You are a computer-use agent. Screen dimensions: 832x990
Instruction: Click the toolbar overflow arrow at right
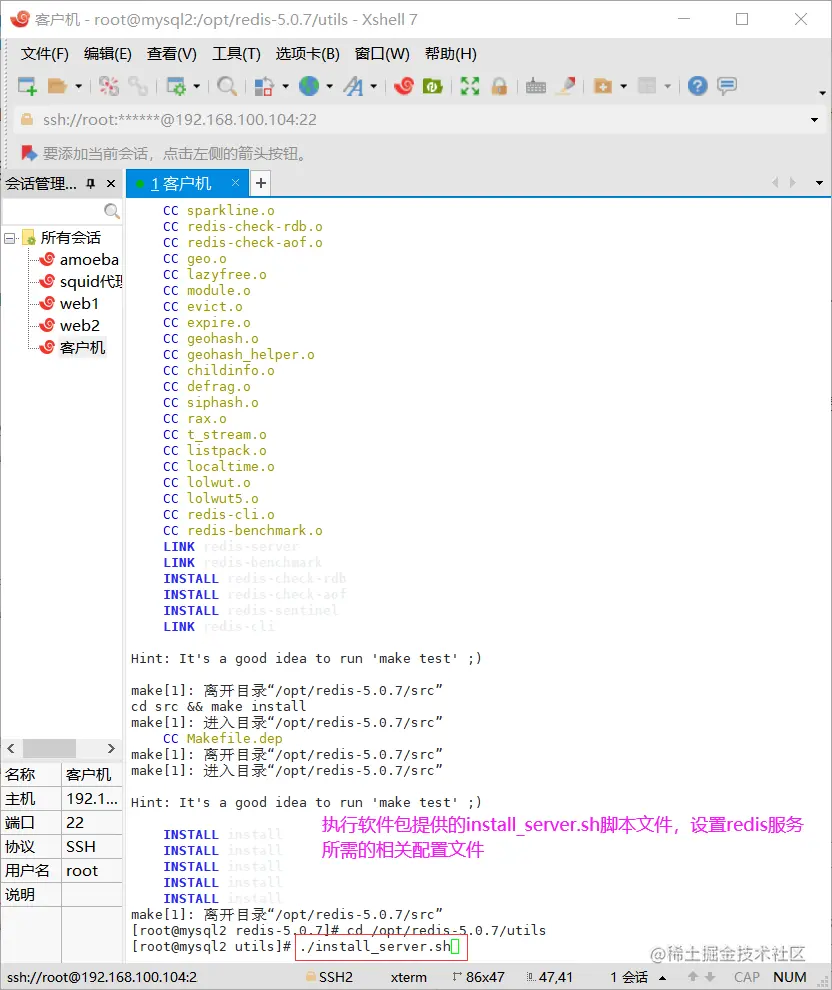822,93
